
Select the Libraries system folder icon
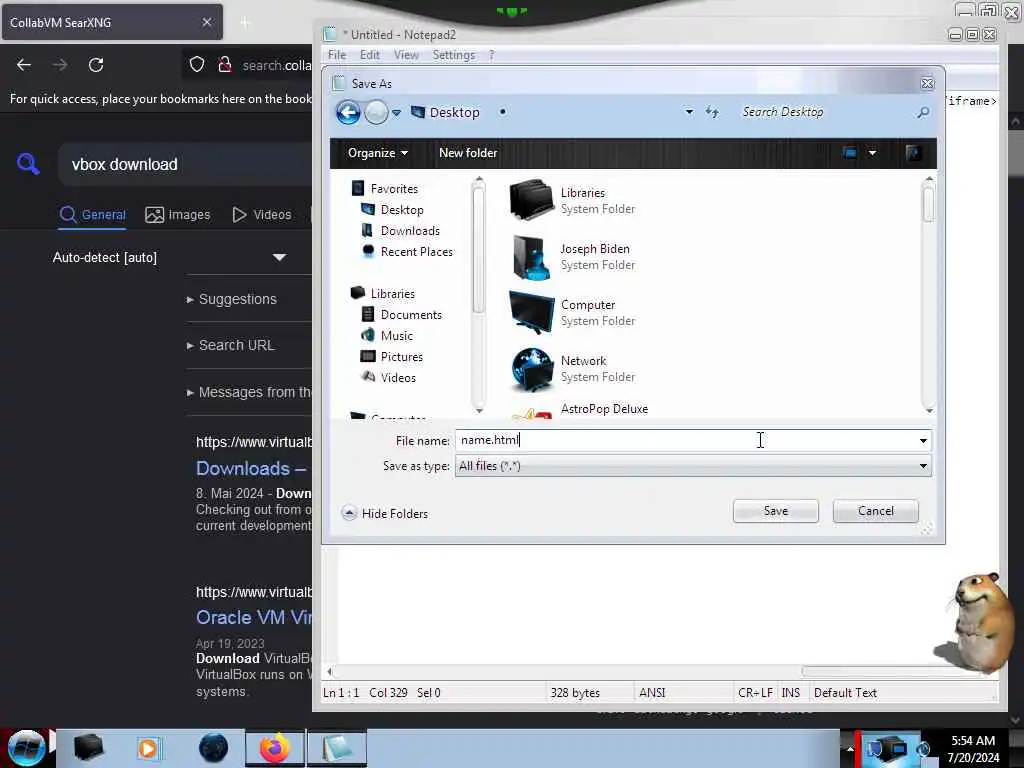tap(532, 200)
